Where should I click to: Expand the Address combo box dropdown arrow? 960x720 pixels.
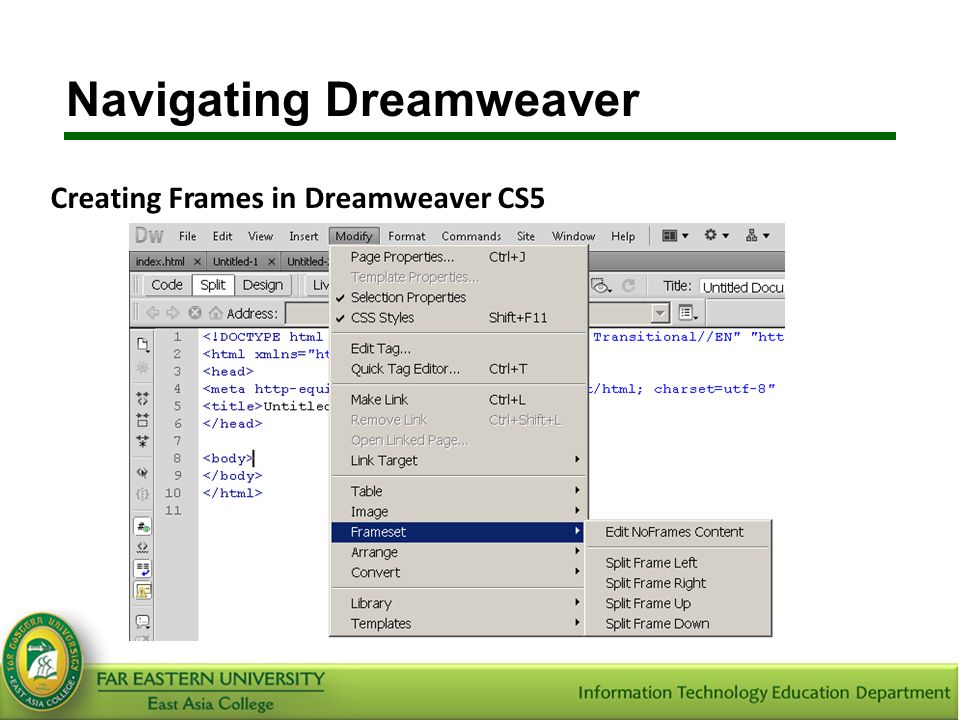point(659,313)
